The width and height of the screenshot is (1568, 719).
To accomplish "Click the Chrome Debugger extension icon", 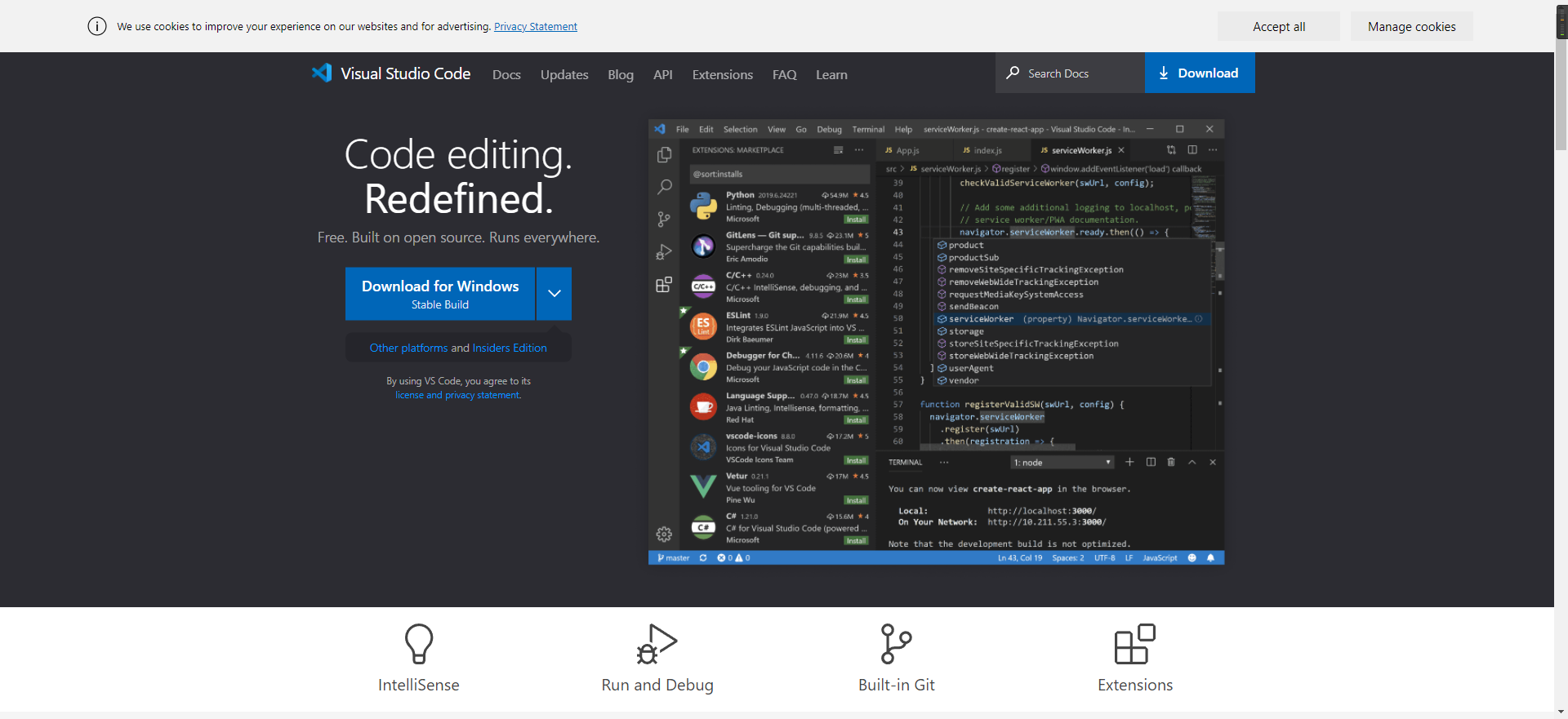I will pyautogui.click(x=703, y=367).
